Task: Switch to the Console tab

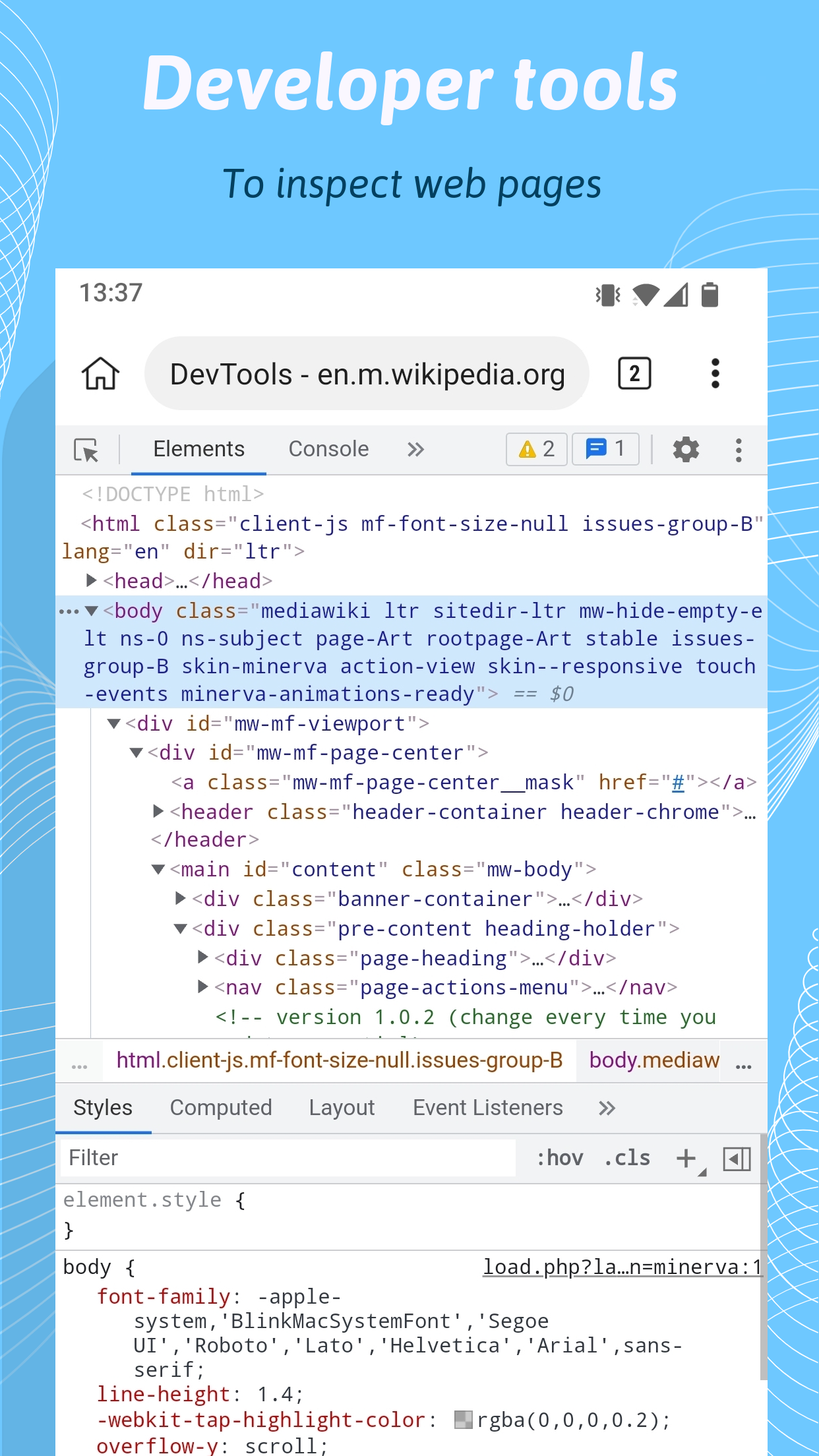Action: [x=328, y=450]
